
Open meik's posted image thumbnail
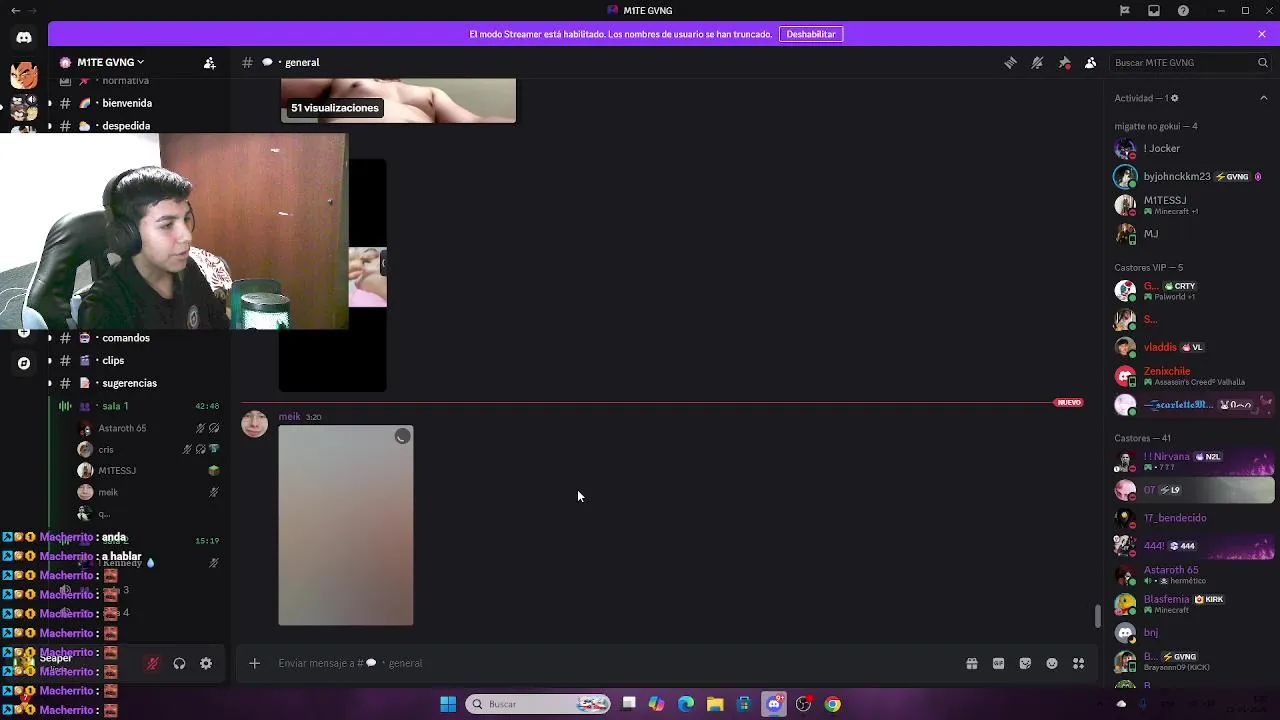pyautogui.click(x=346, y=526)
